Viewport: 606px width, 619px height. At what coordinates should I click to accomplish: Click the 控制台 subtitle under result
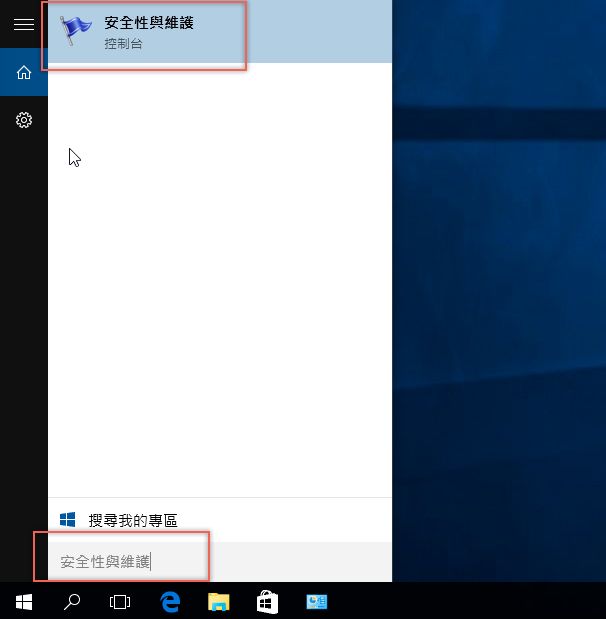click(123, 45)
